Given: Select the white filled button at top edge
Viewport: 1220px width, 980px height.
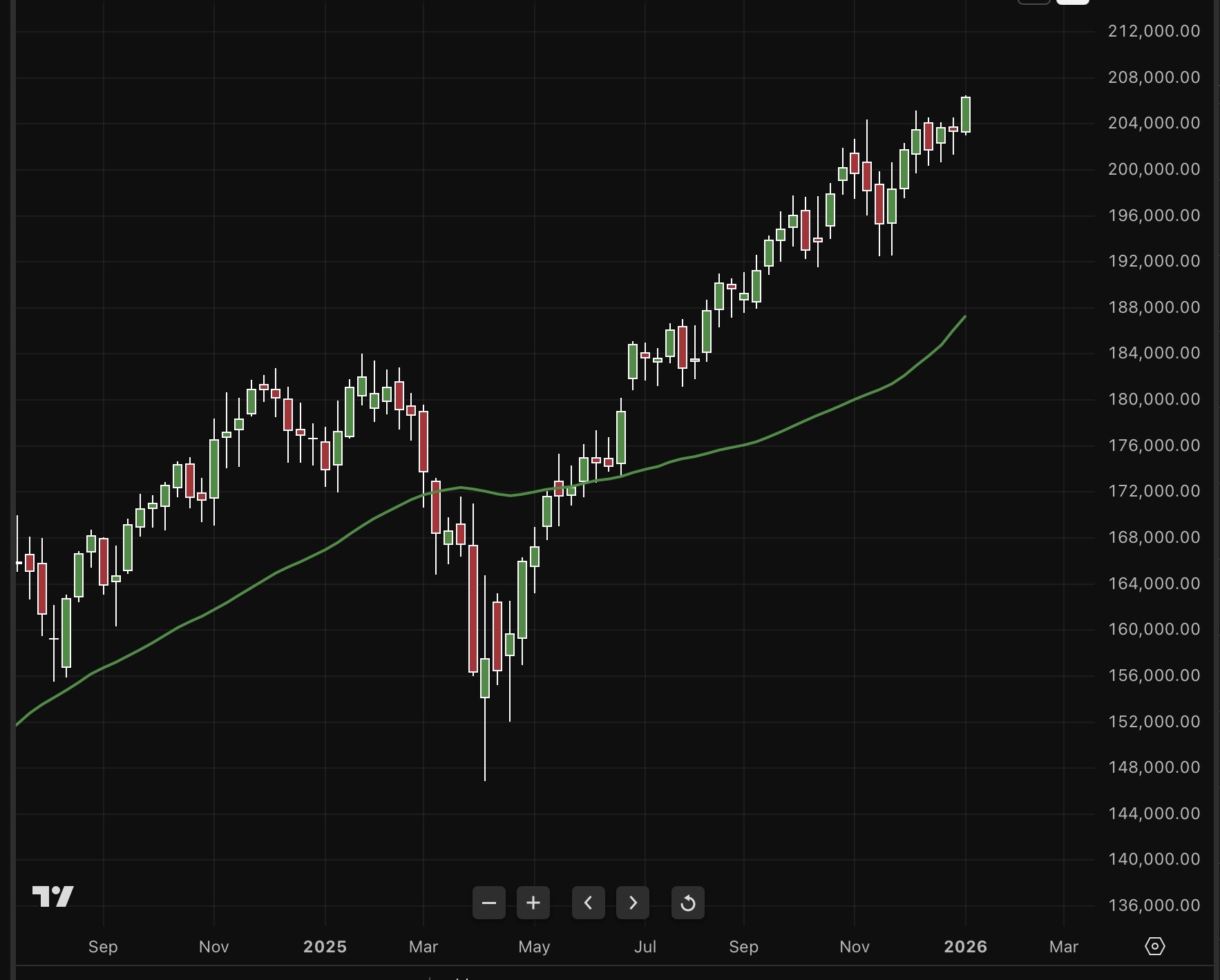Looking at the screenshot, I should click(1072, 2).
